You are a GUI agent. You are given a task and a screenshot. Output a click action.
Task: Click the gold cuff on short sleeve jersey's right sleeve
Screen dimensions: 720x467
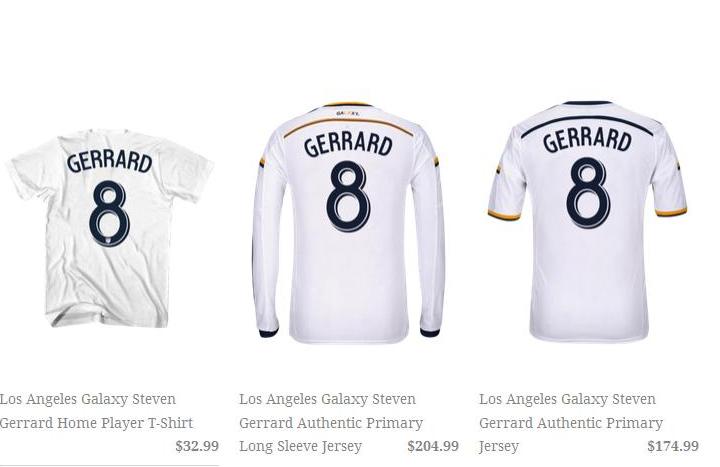671,212
